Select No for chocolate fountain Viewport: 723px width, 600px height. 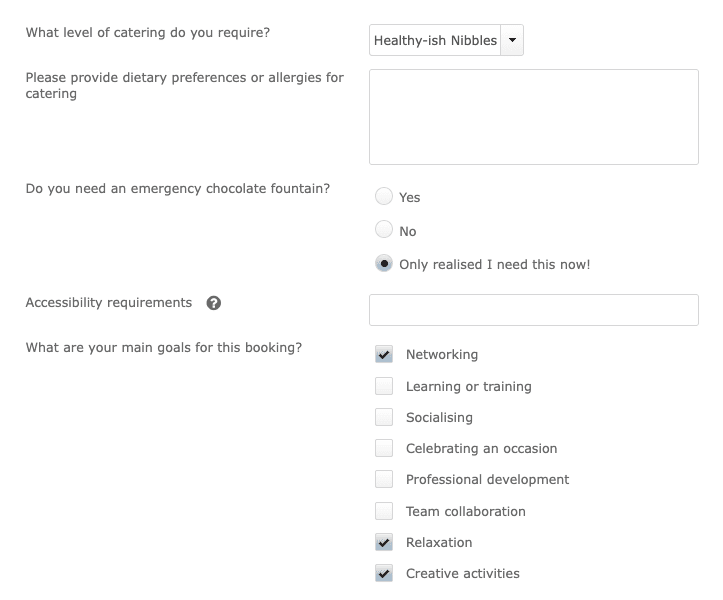click(384, 230)
